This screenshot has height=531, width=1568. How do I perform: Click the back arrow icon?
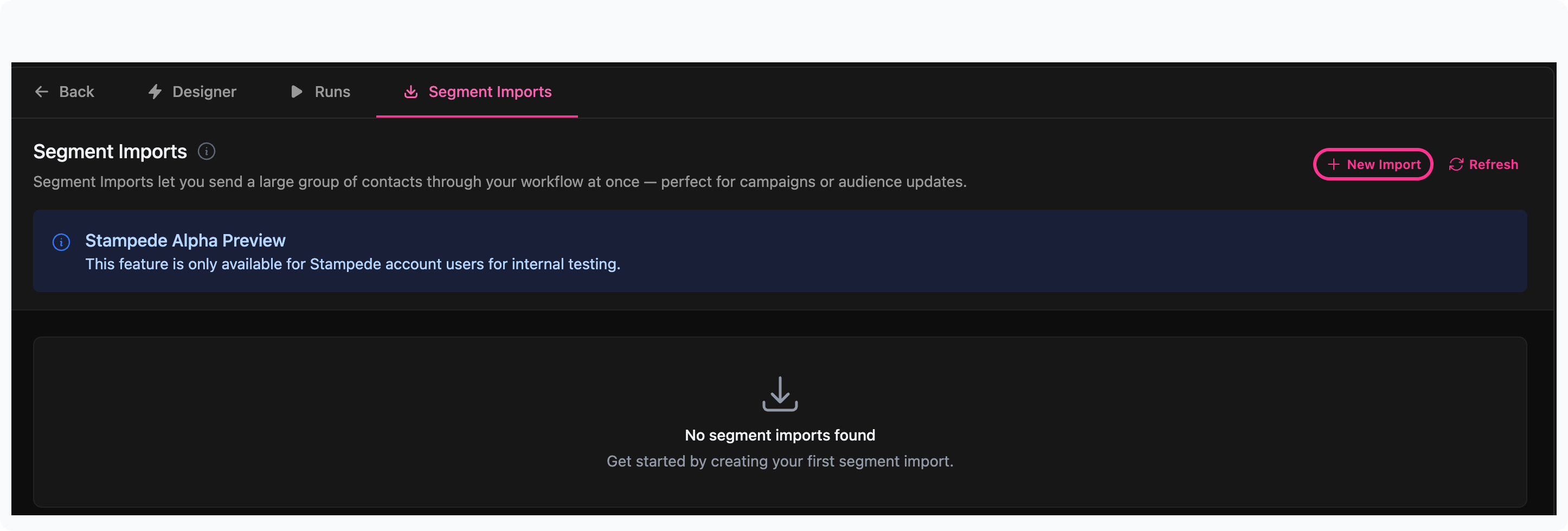(41, 92)
